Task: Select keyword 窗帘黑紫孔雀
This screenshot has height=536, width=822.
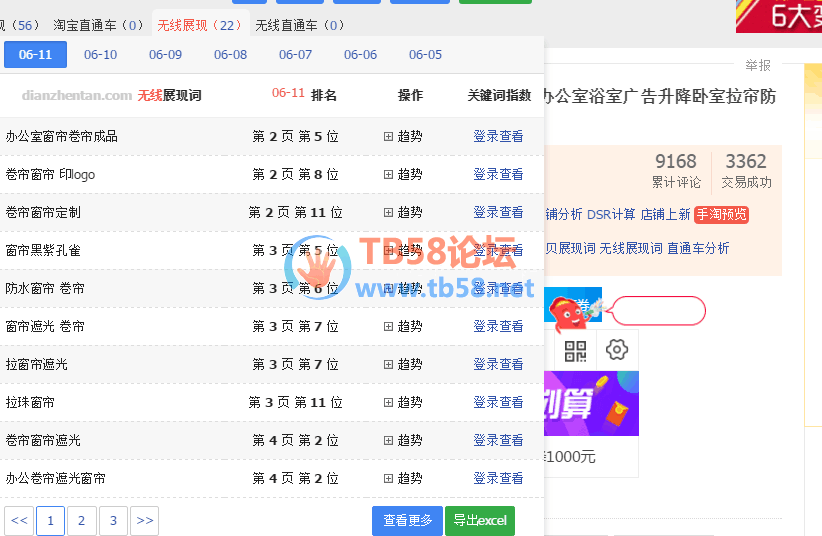Action: pyautogui.click(x=43, y=250)
